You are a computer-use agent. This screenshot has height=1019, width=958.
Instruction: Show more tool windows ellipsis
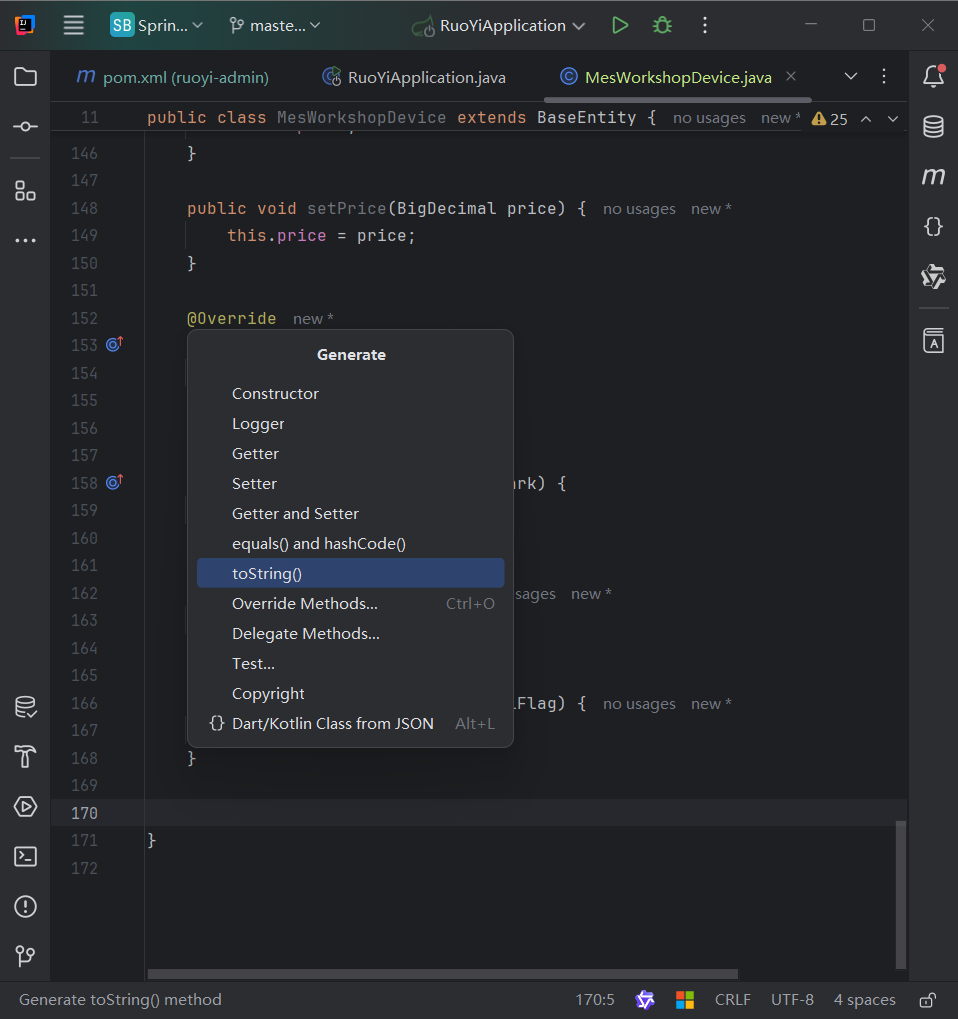(25, 240)
